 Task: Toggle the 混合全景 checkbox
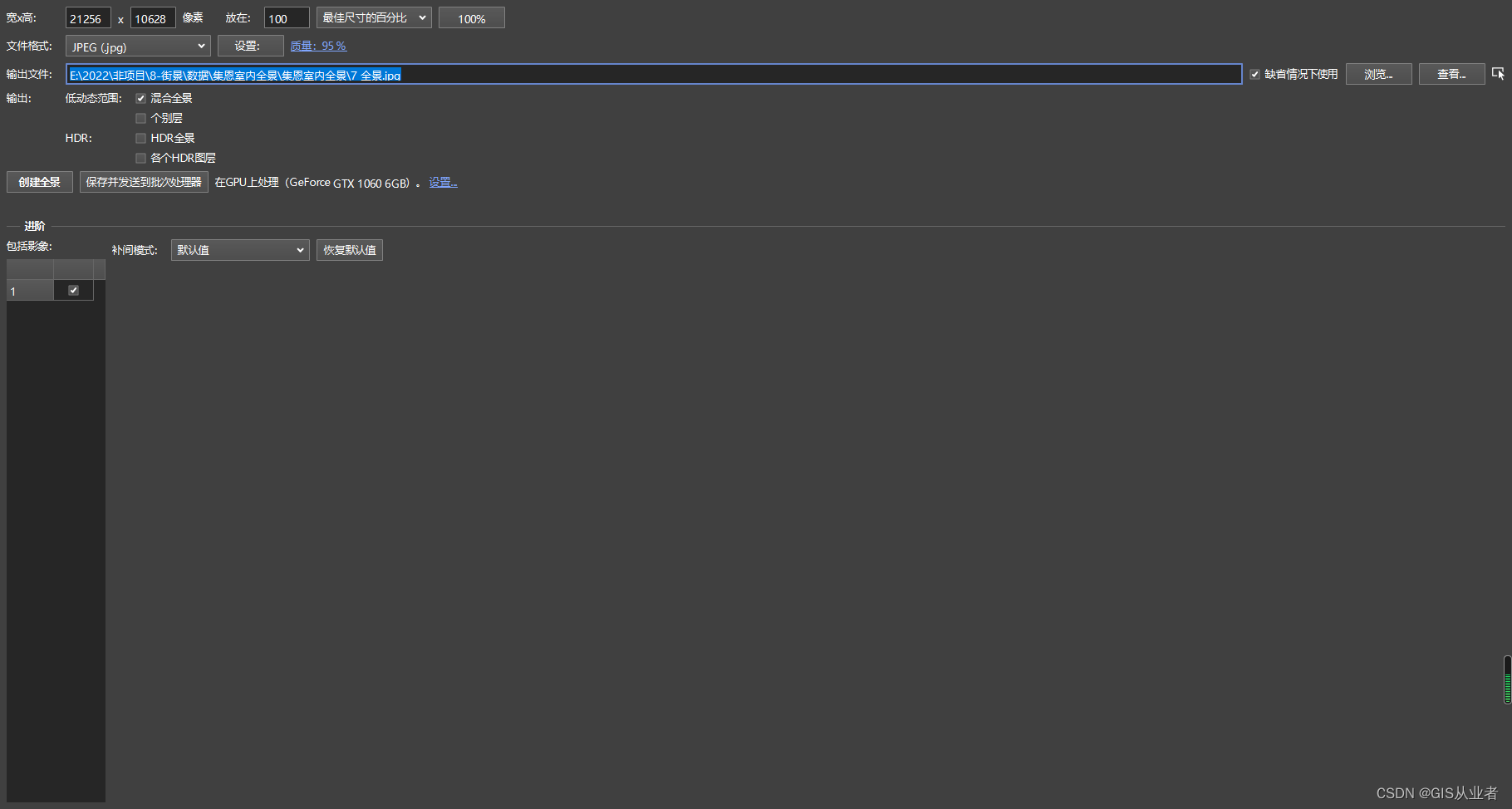(x=140, y=98)
